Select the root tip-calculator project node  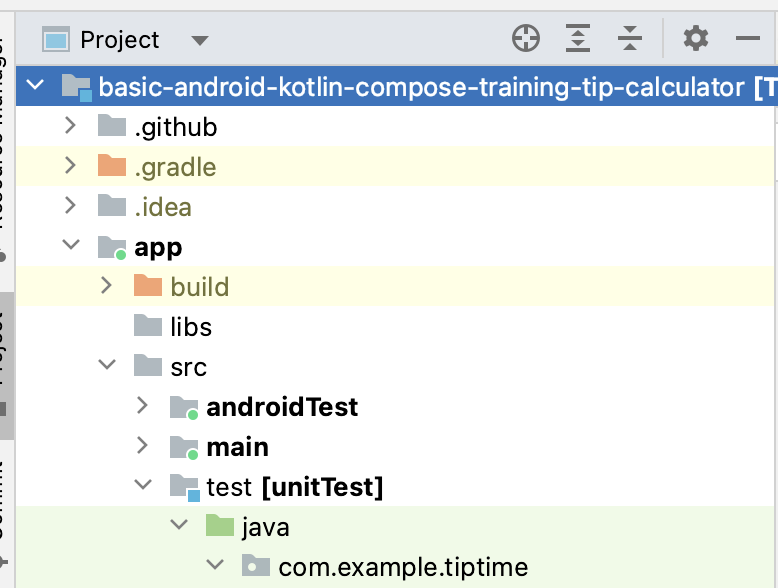pos(420,87)
